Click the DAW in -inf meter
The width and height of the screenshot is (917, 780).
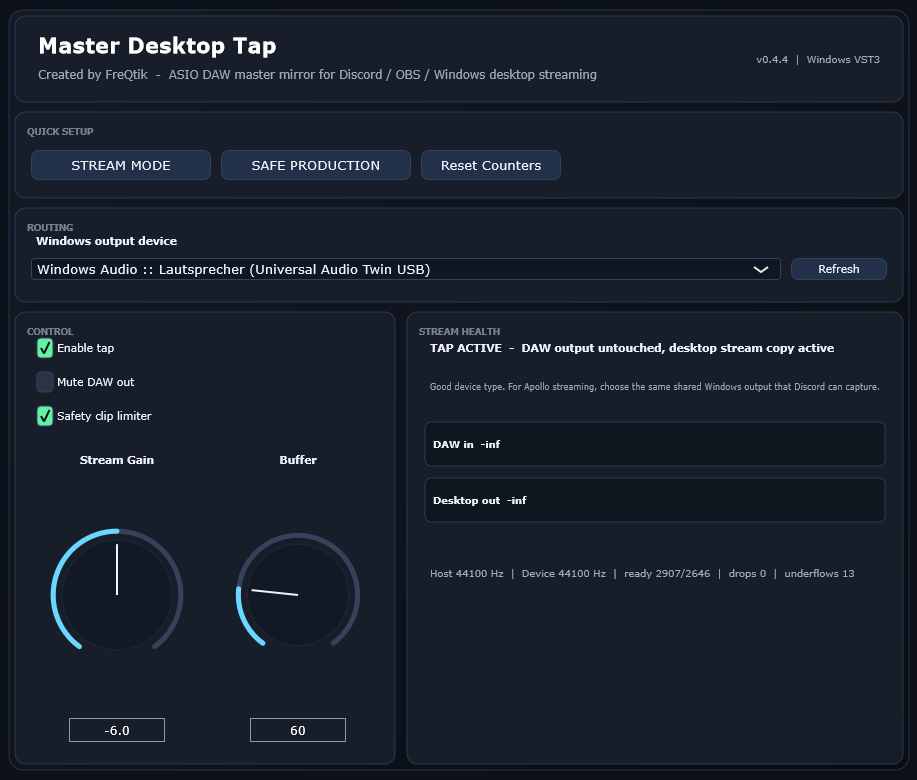[654, 444]
